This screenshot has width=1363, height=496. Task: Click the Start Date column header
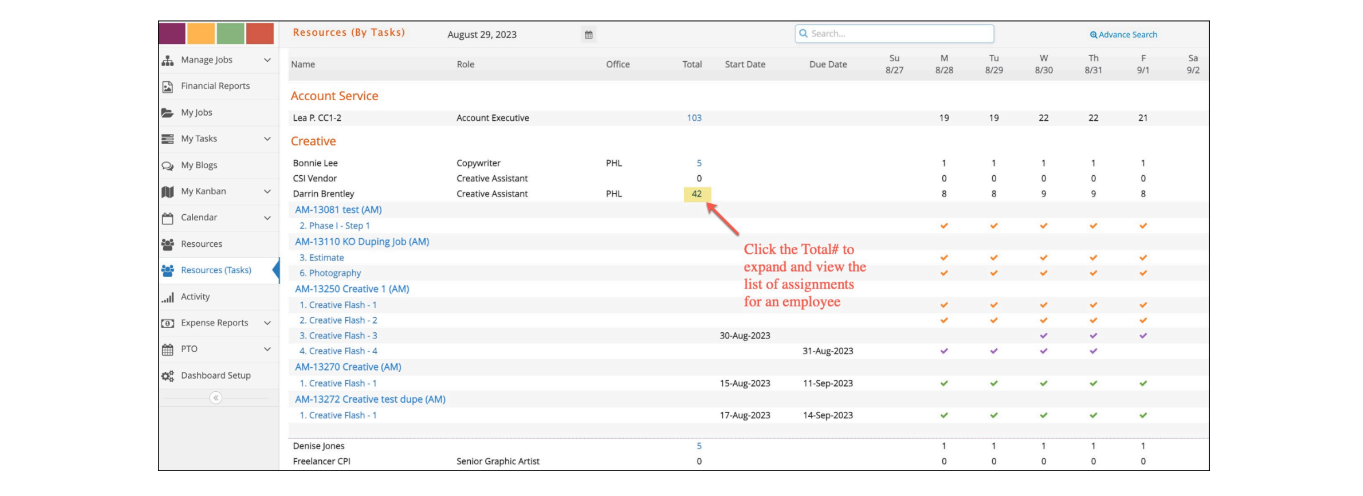(745, 65)
